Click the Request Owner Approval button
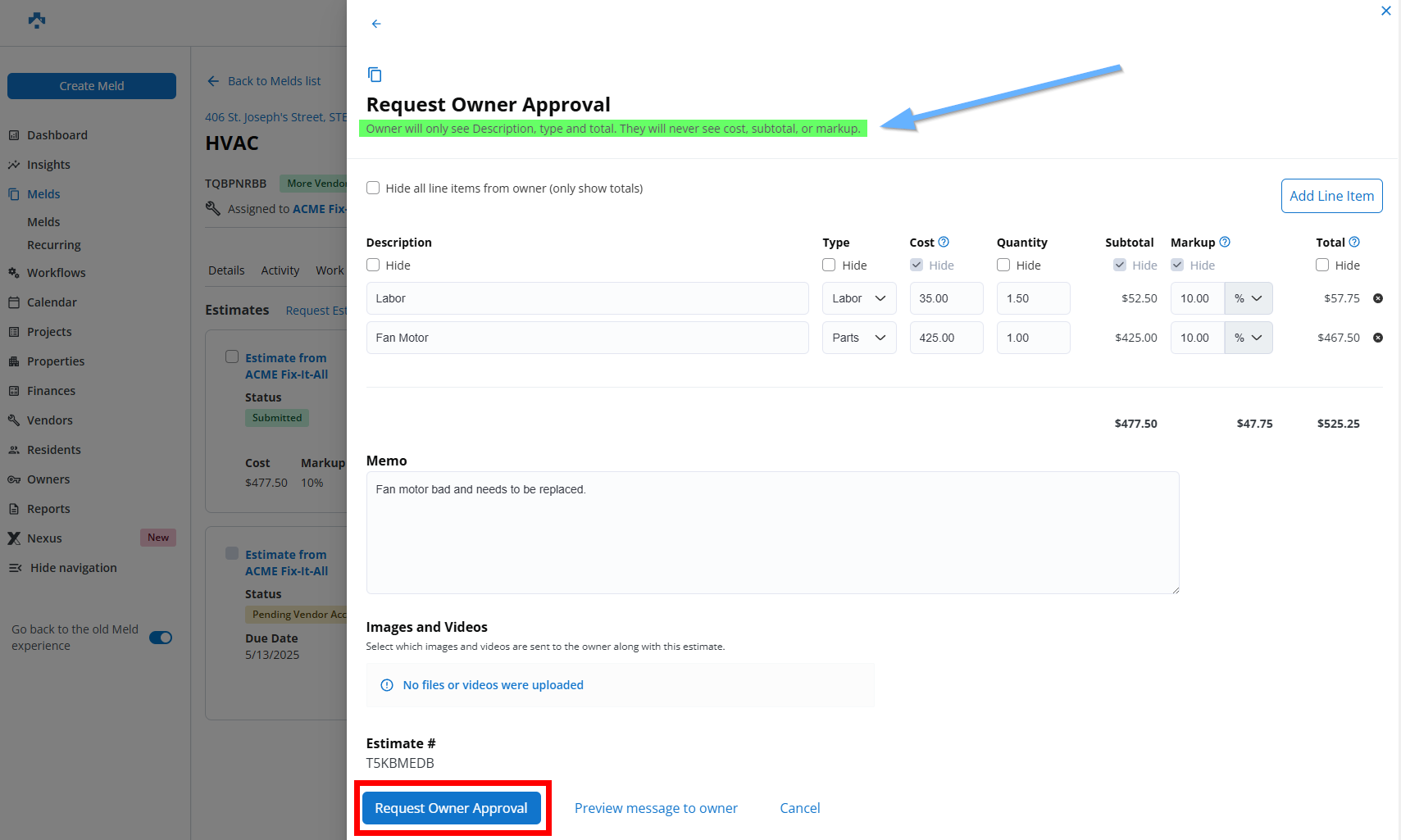The height and width of the screenshot is (840, 1401). 451,808
